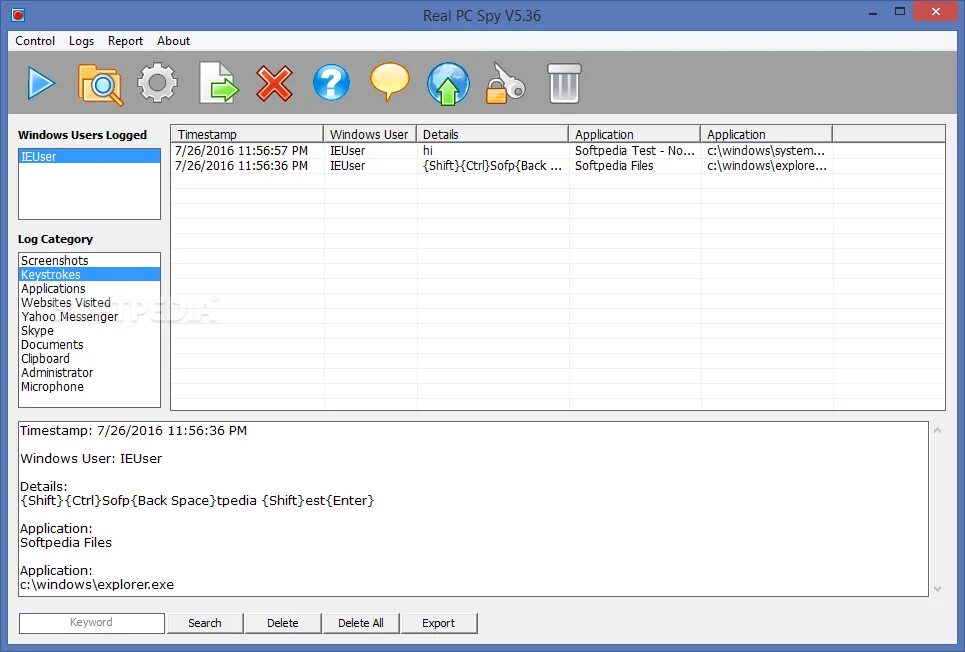The image size is (965, 652).
Task: Click the 'c:\windows\system...' cell
Action: tap(766, 151)
